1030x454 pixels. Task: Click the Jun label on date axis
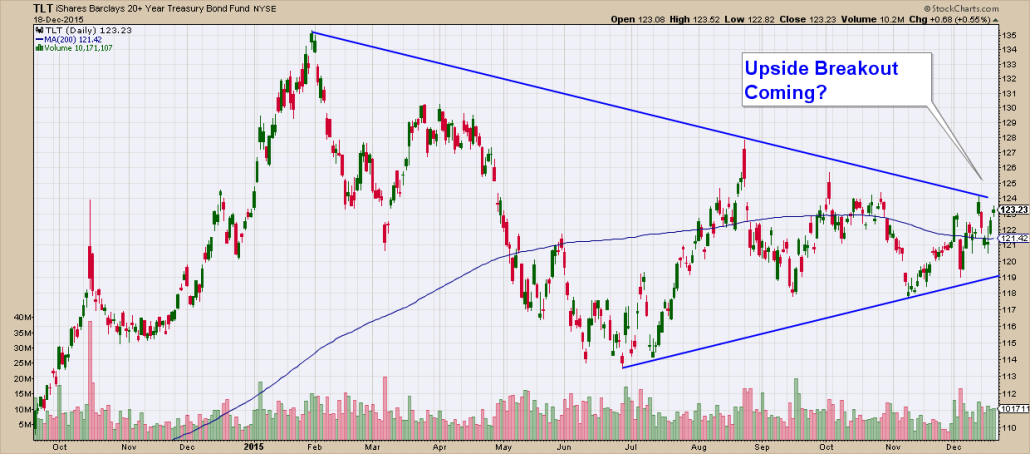(564, 447)
